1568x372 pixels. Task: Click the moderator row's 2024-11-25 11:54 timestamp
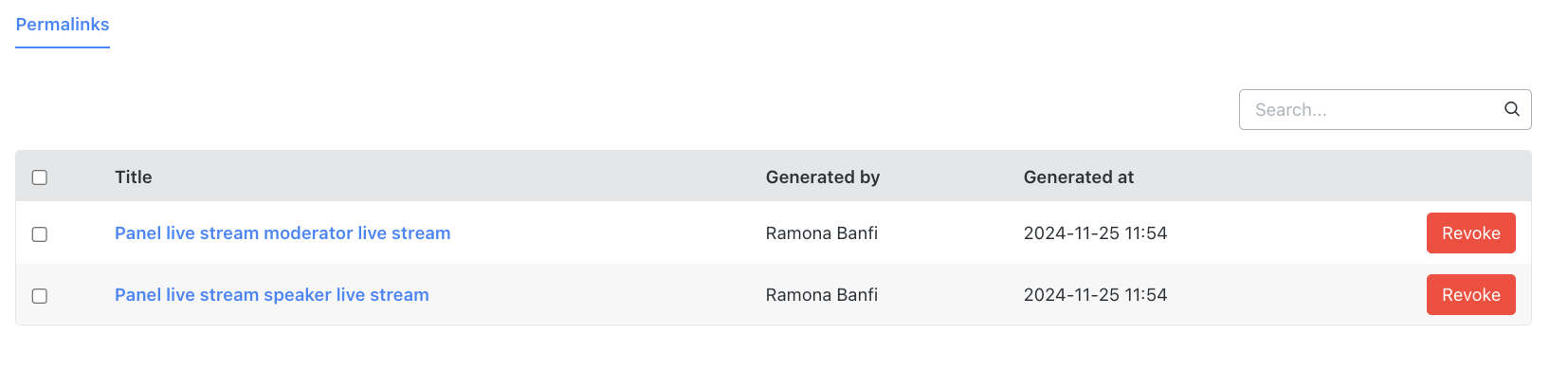pyautogui.click(x=1095, y=233)
